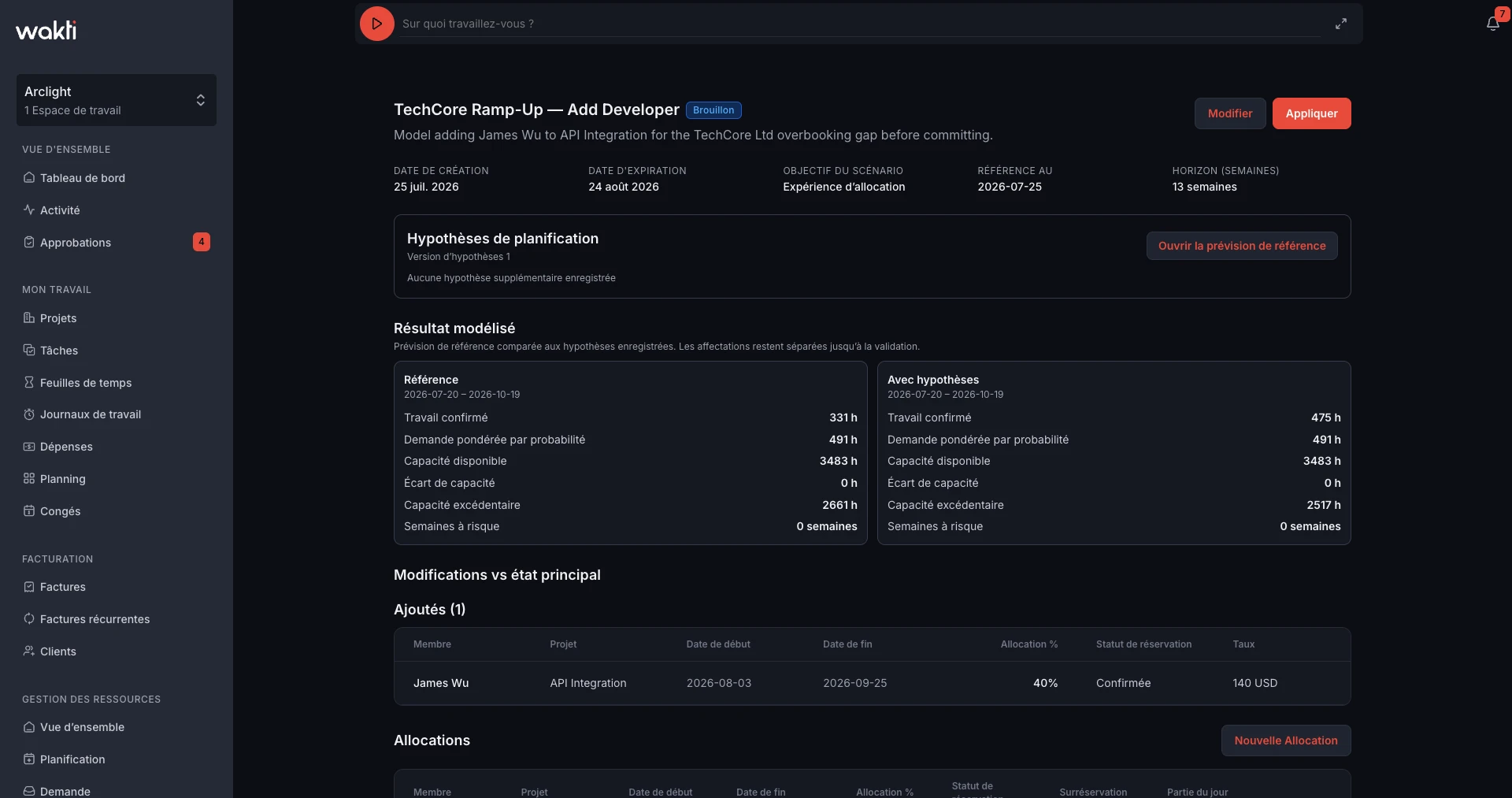The width and height of the screenshot is (1512, 798).
Task: Click the 331 h confirmed work value
Action: pyautogui.click(x=843, y=418)
